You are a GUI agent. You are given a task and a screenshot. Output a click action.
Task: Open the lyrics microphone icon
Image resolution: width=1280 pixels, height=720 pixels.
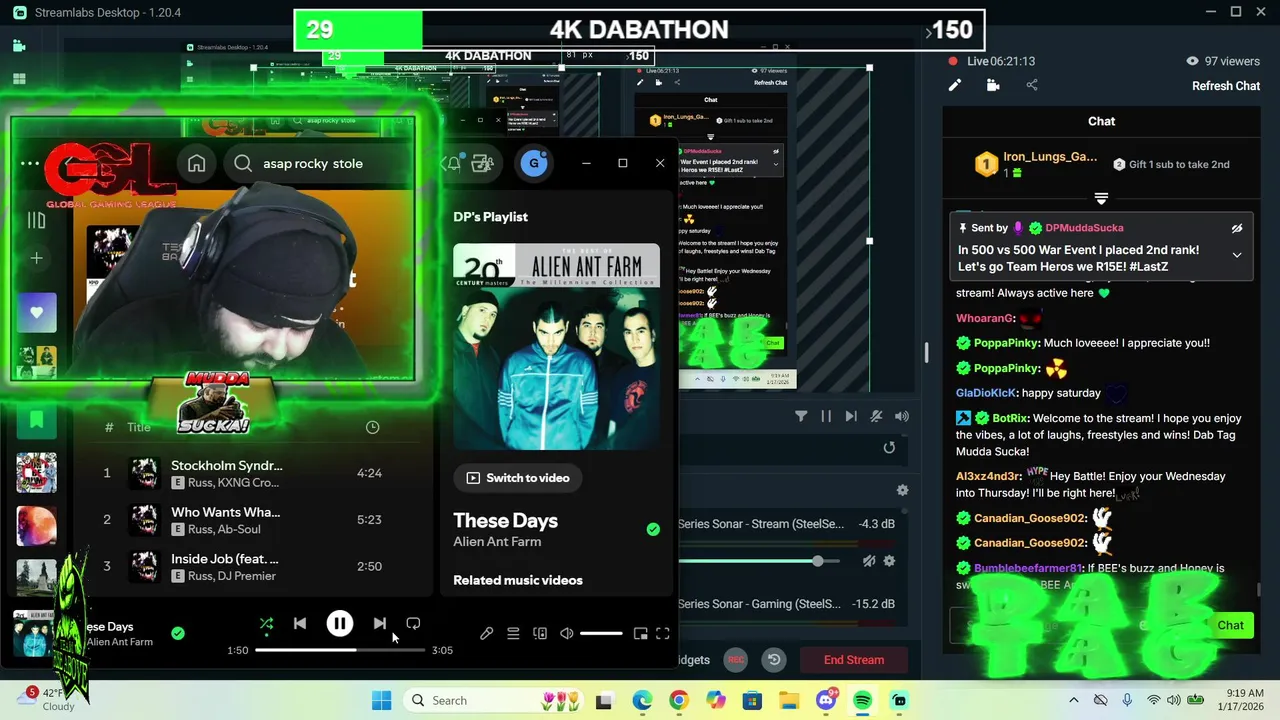pyautogui.click(x=486, y=633)
